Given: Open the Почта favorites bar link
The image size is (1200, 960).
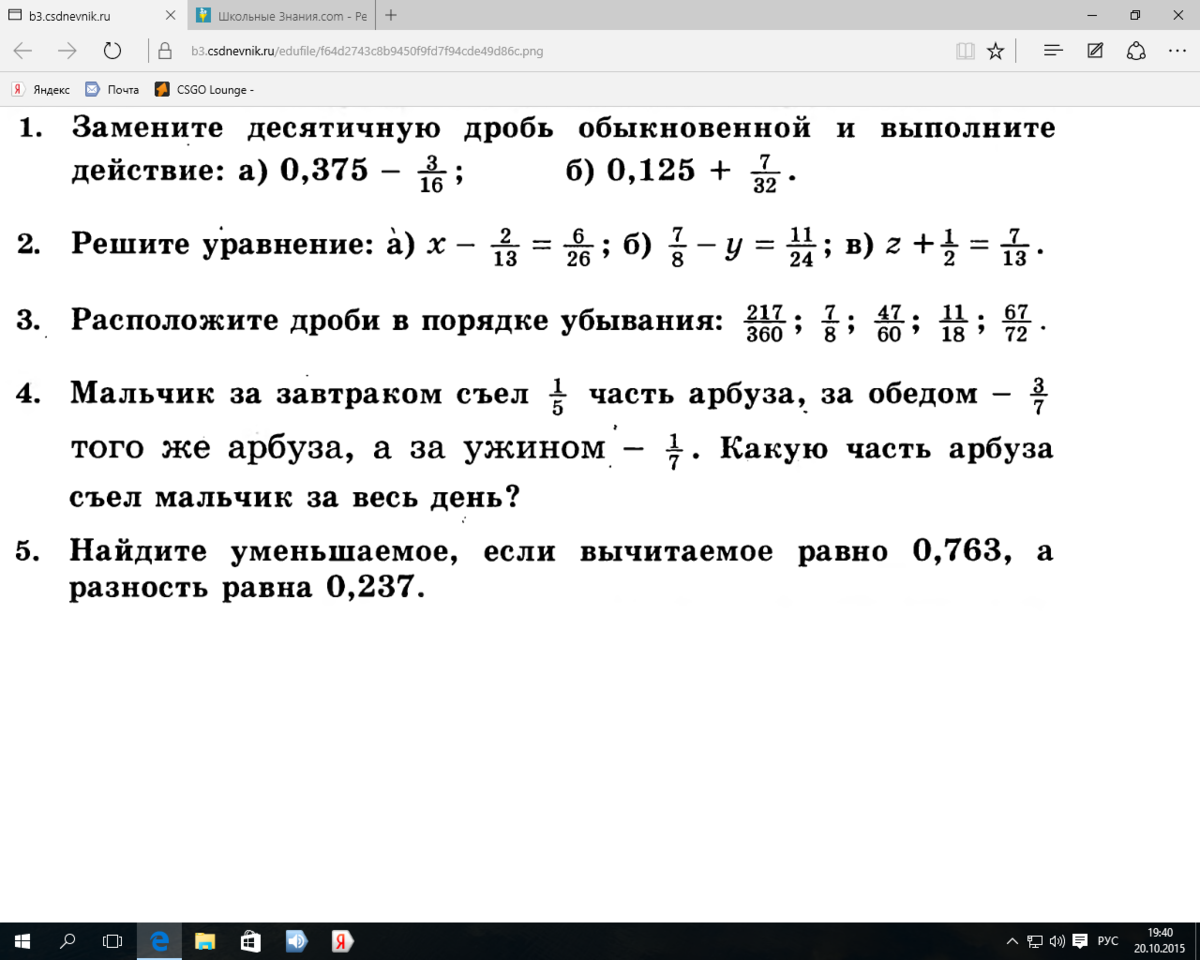Looking at the screenshot, I should pyautogui.click(x=112, y=89).
